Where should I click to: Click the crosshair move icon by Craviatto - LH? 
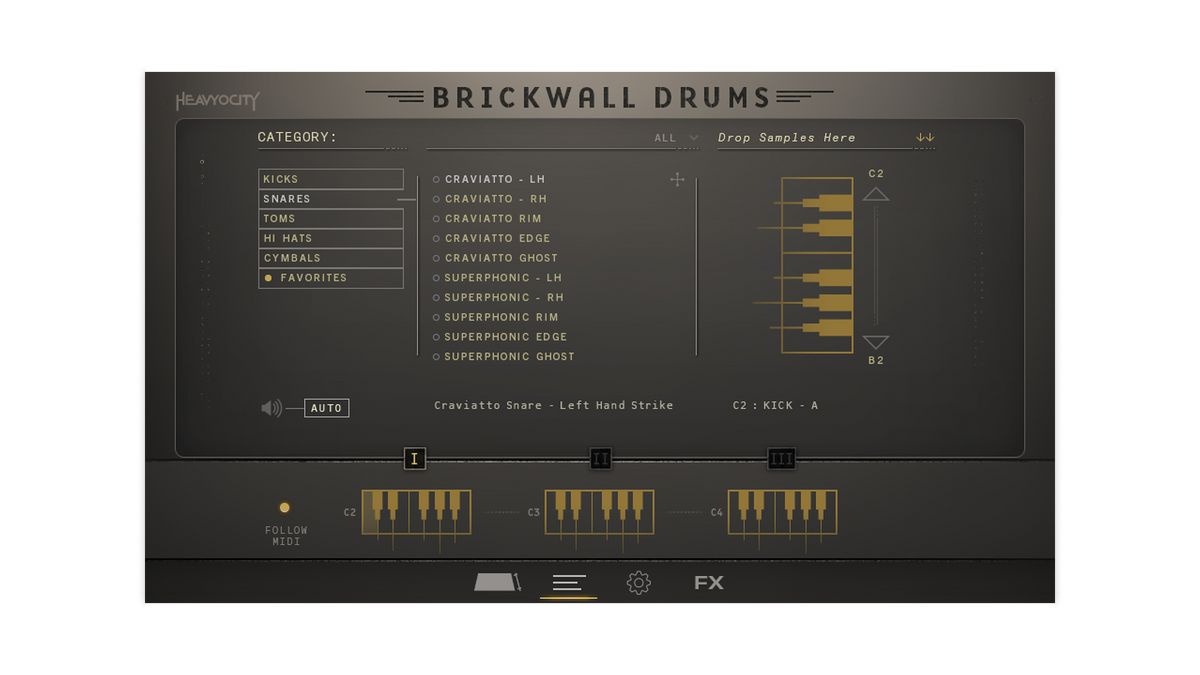click(x=677, y=179)
